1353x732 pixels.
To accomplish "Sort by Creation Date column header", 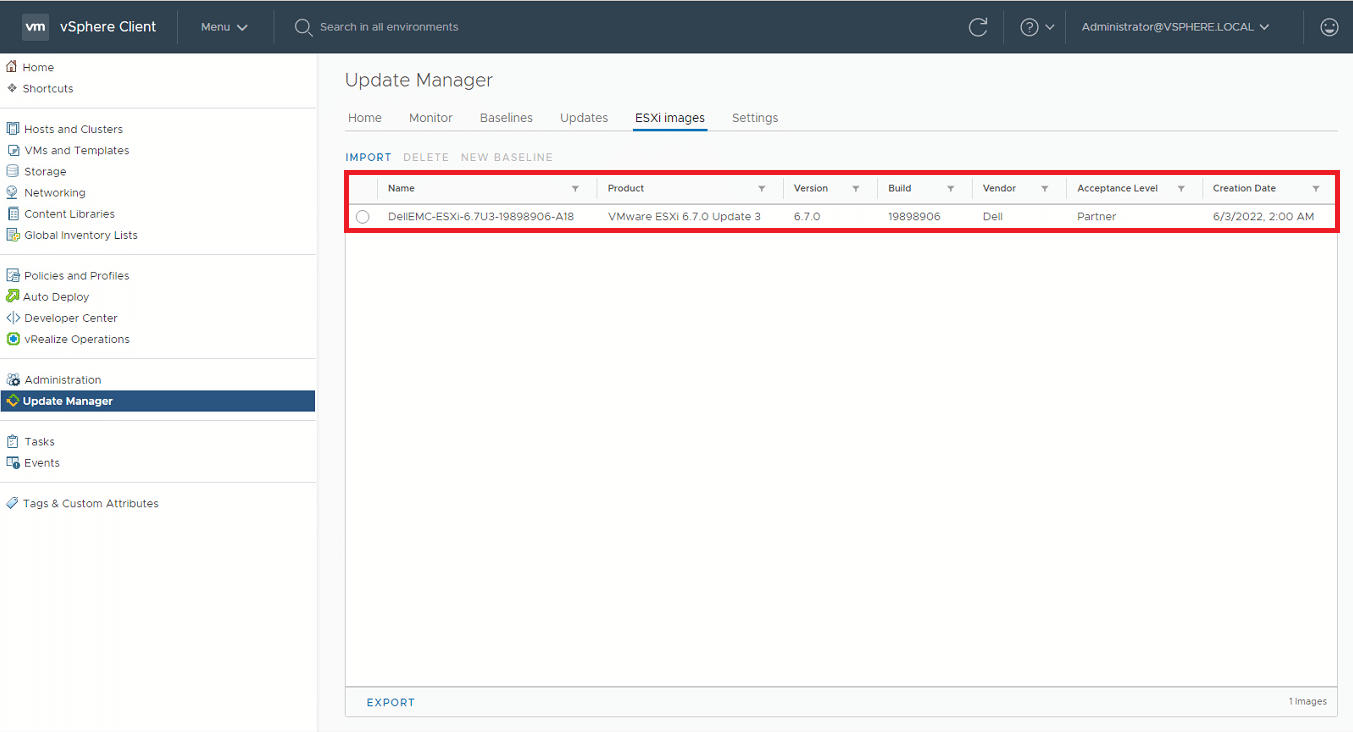I will pos(1244,188).
